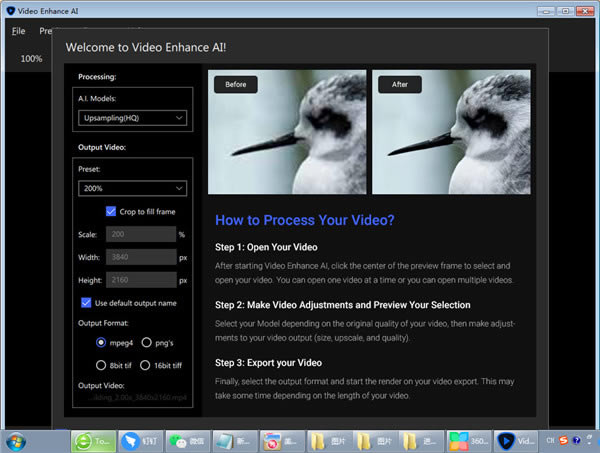
Task: Select 16bit tiff output format
Action: point(145,365)
